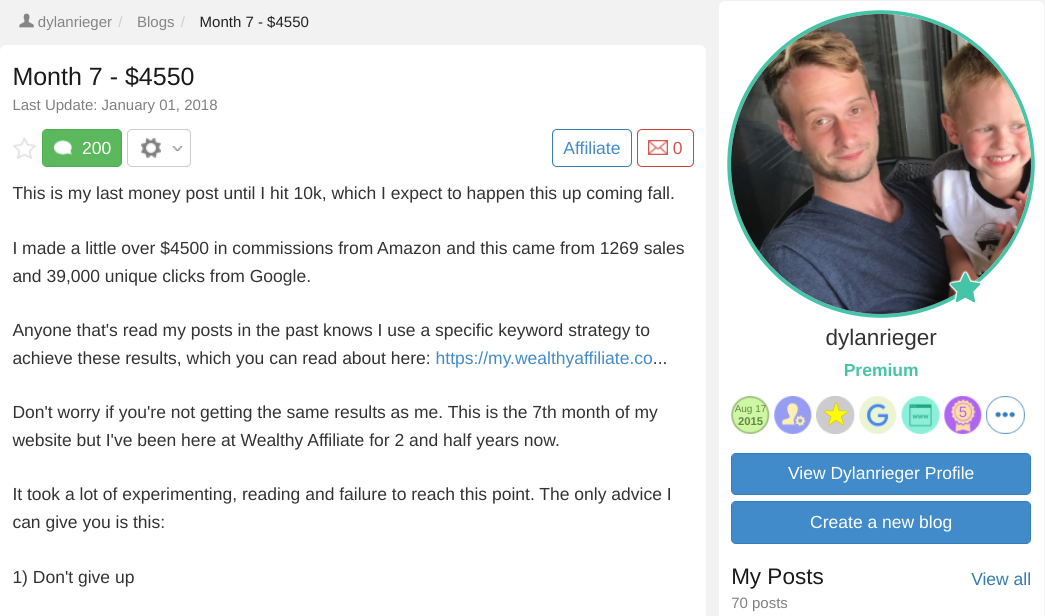Click the Aug 17 2015 join date badge
1045x616 pixels.
pos(750,415)
